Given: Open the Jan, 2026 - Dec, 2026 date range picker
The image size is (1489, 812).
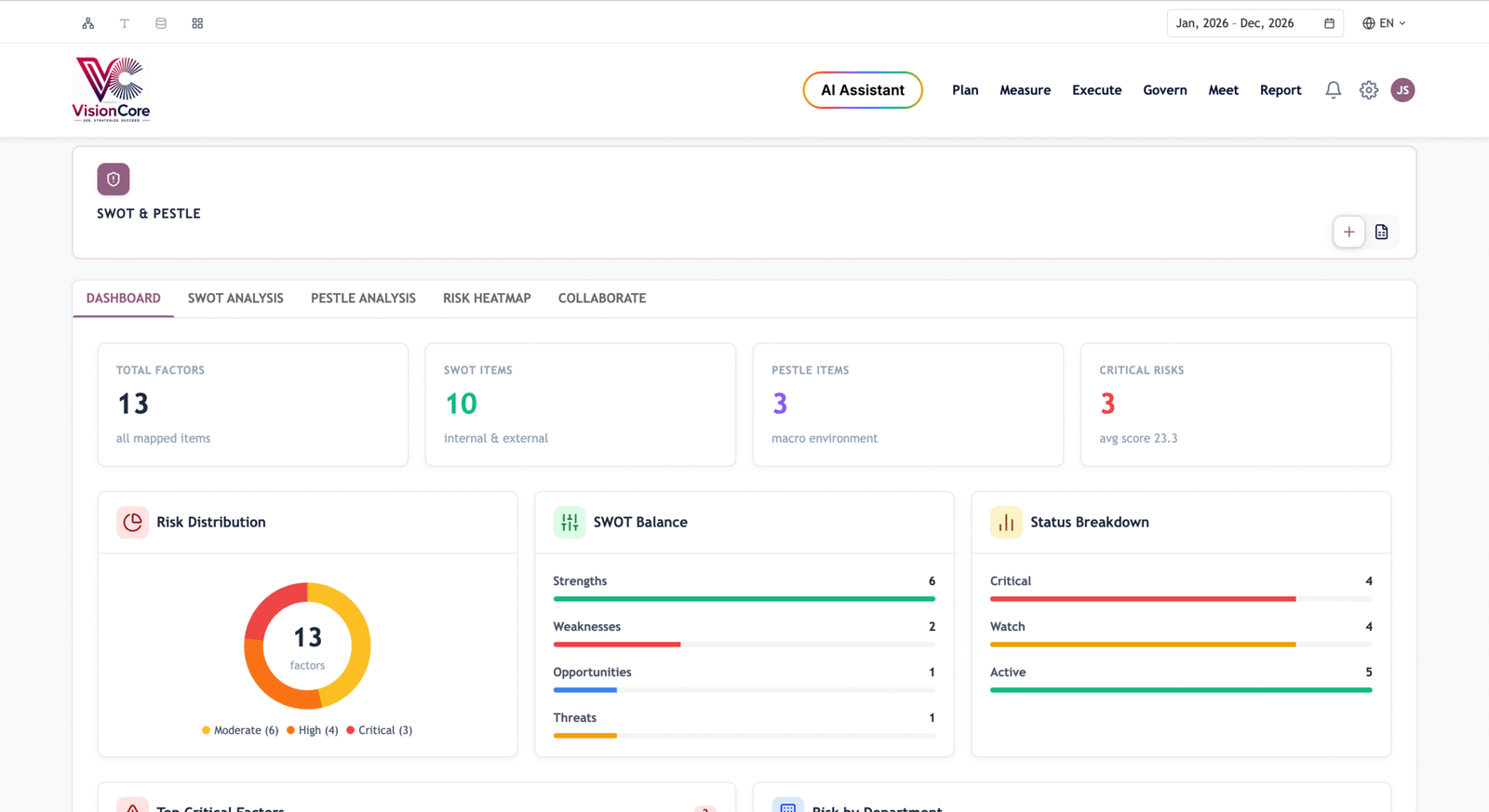Looking at the screenshot, I should pos(1255,23).
